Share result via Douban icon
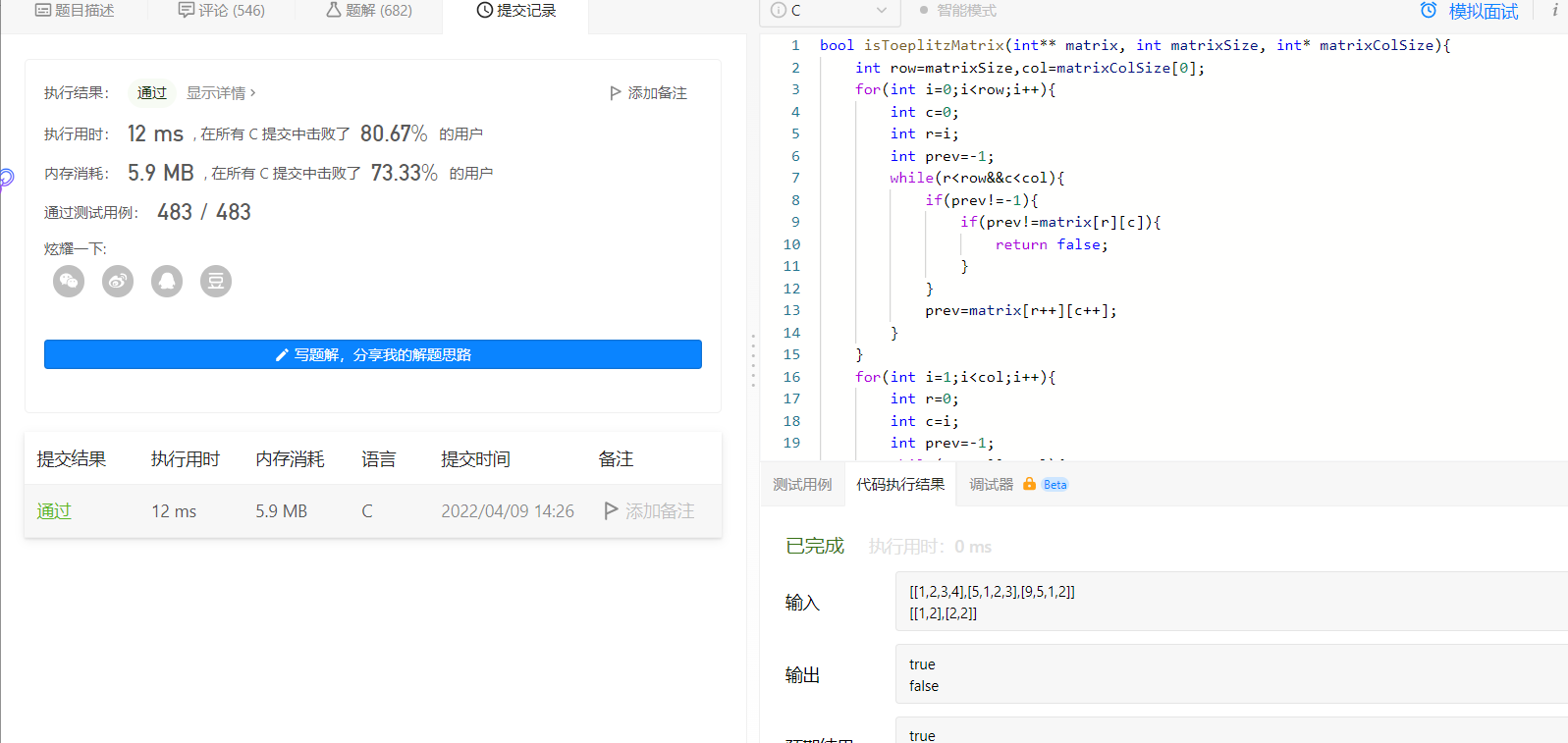This screenshot has height=743, width=1568. (x=216, y=282)
